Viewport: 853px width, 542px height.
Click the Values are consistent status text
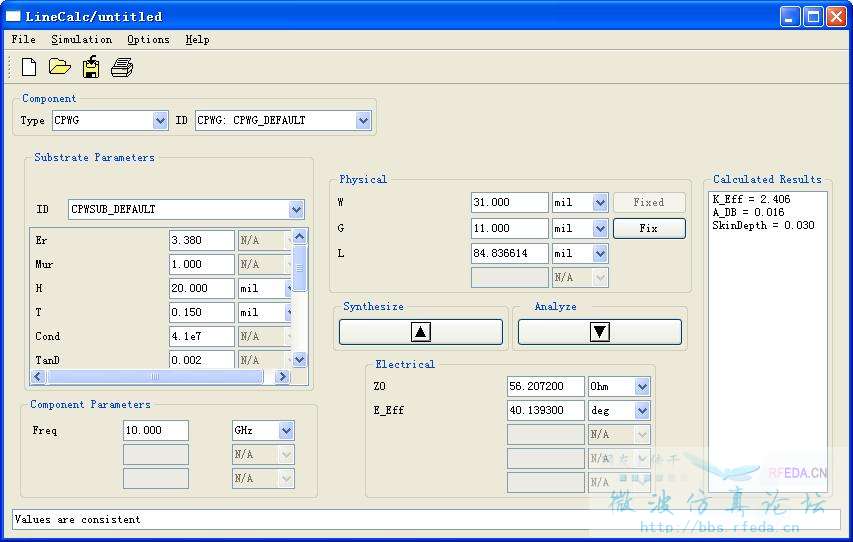tap(77, 519)
